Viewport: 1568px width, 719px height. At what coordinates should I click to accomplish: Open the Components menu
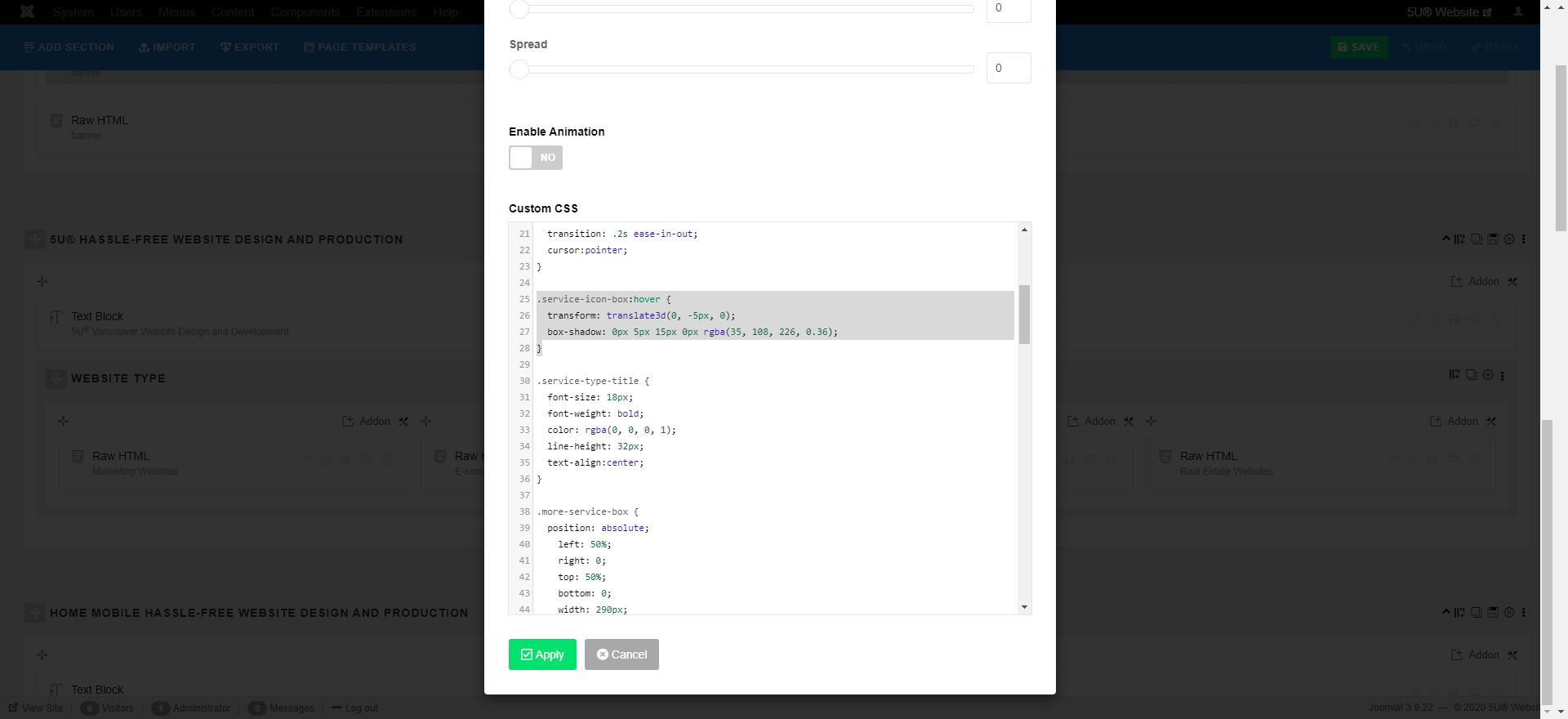click(305, 12)
